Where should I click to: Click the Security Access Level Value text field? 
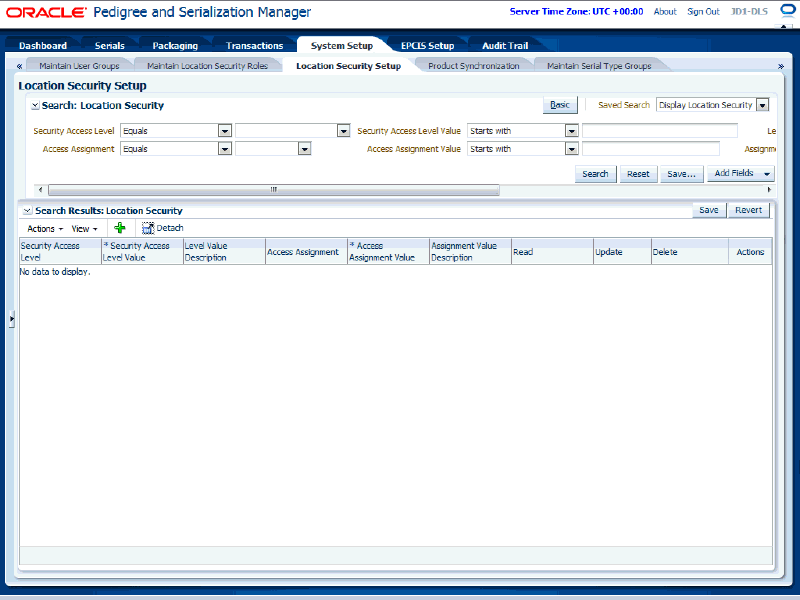coord(660,131)
